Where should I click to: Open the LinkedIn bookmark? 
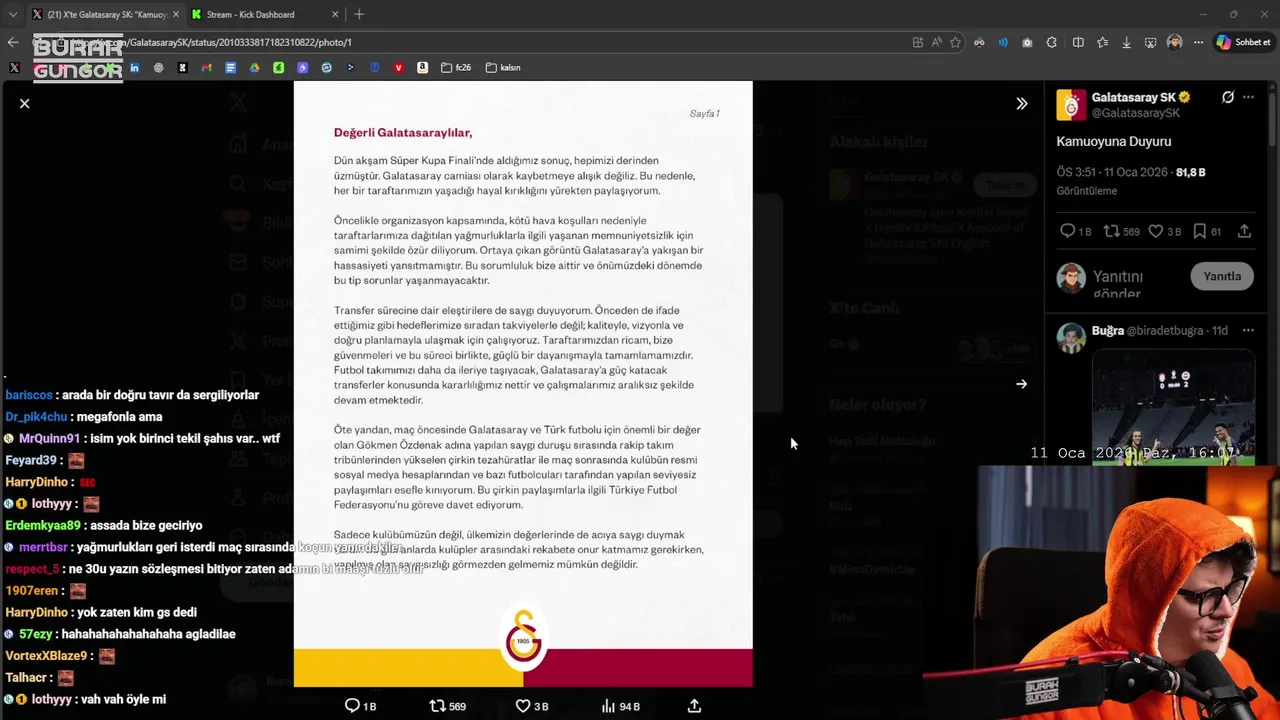[134, 68]
